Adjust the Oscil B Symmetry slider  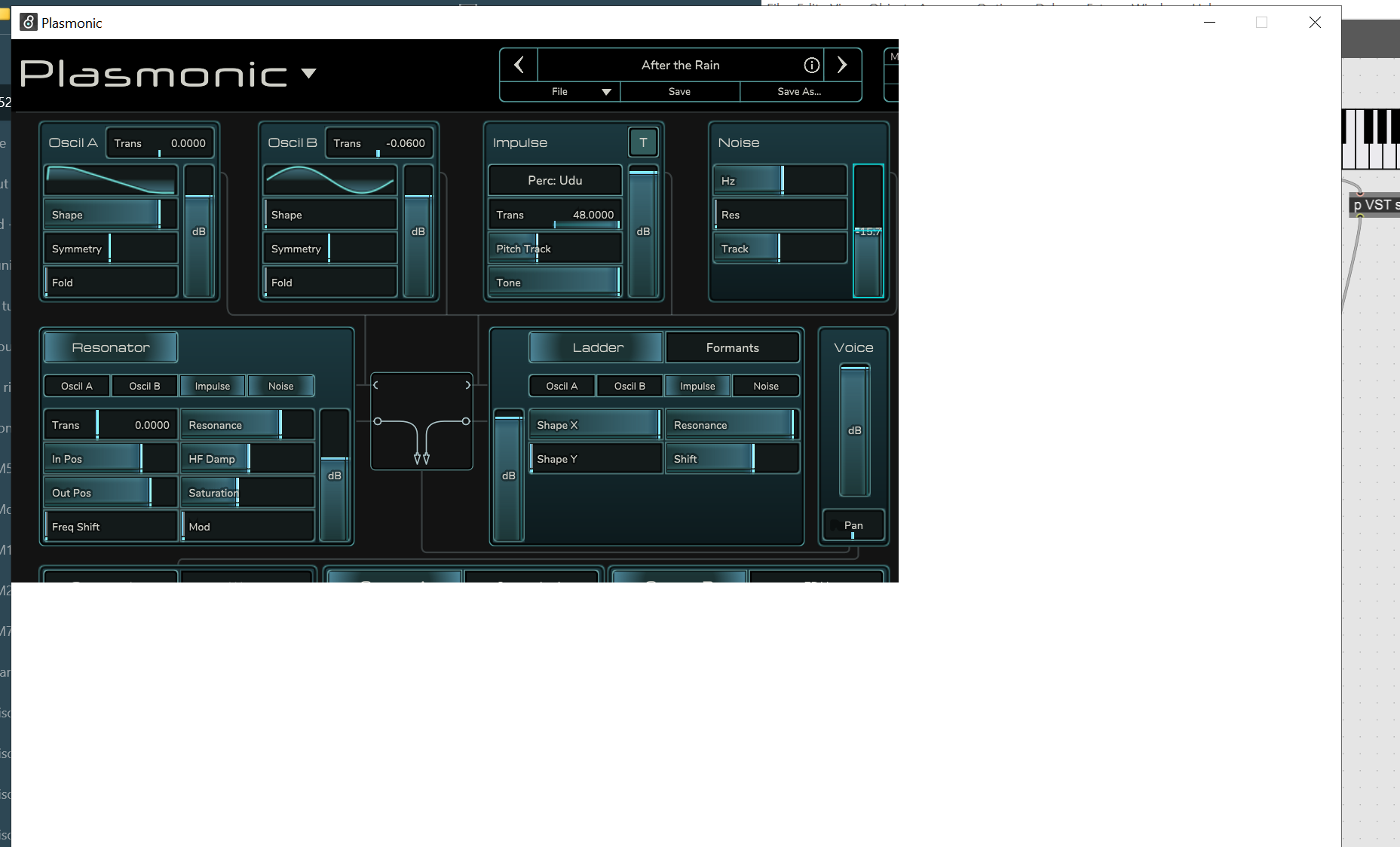point(330,249)
